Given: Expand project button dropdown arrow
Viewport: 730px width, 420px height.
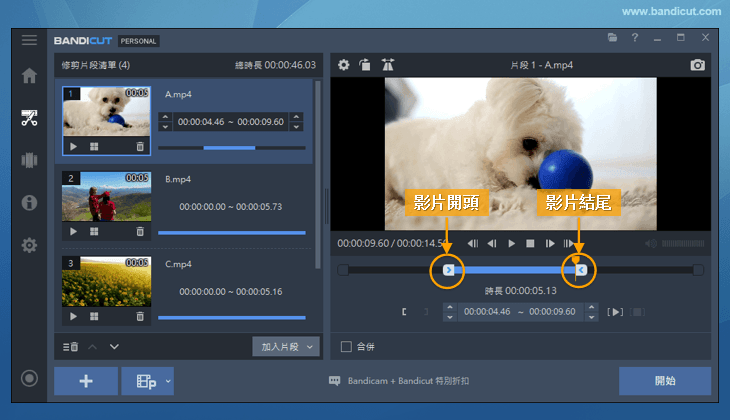Looking at the screenshot, I should tap(168, 381).
